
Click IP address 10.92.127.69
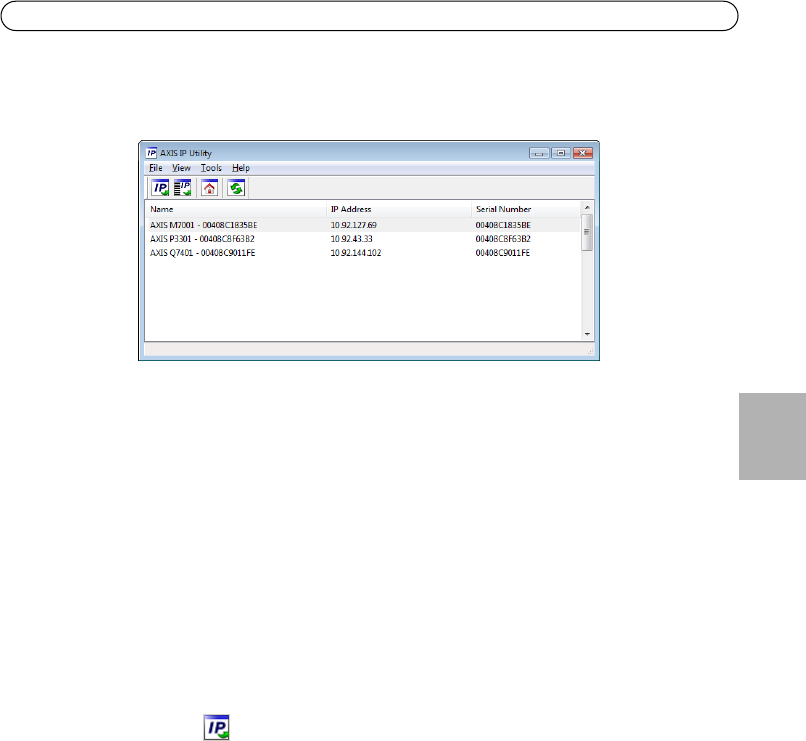pyautogui.click(x=354, y=225)
